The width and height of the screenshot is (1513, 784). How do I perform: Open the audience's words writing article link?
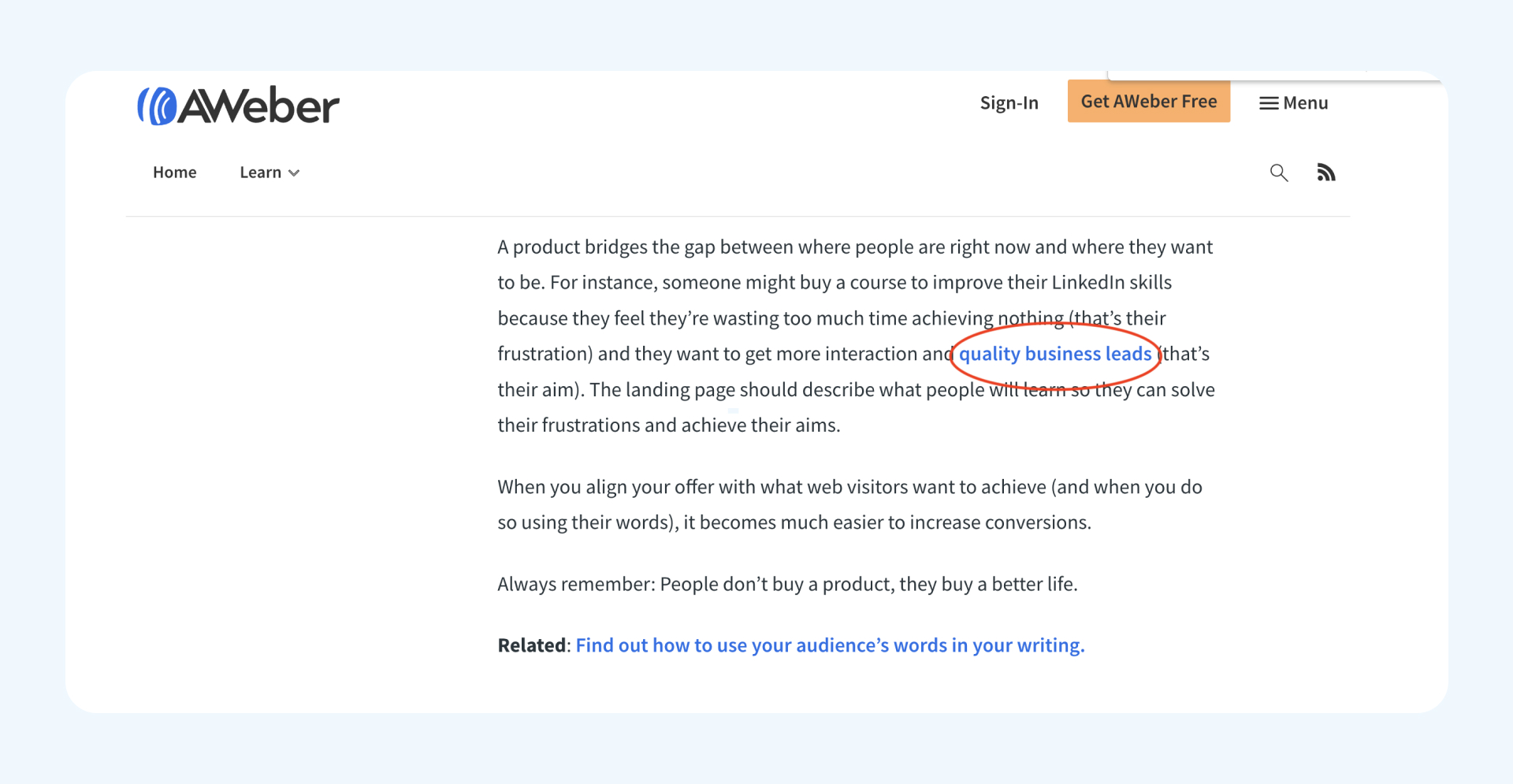coord(829,645)
